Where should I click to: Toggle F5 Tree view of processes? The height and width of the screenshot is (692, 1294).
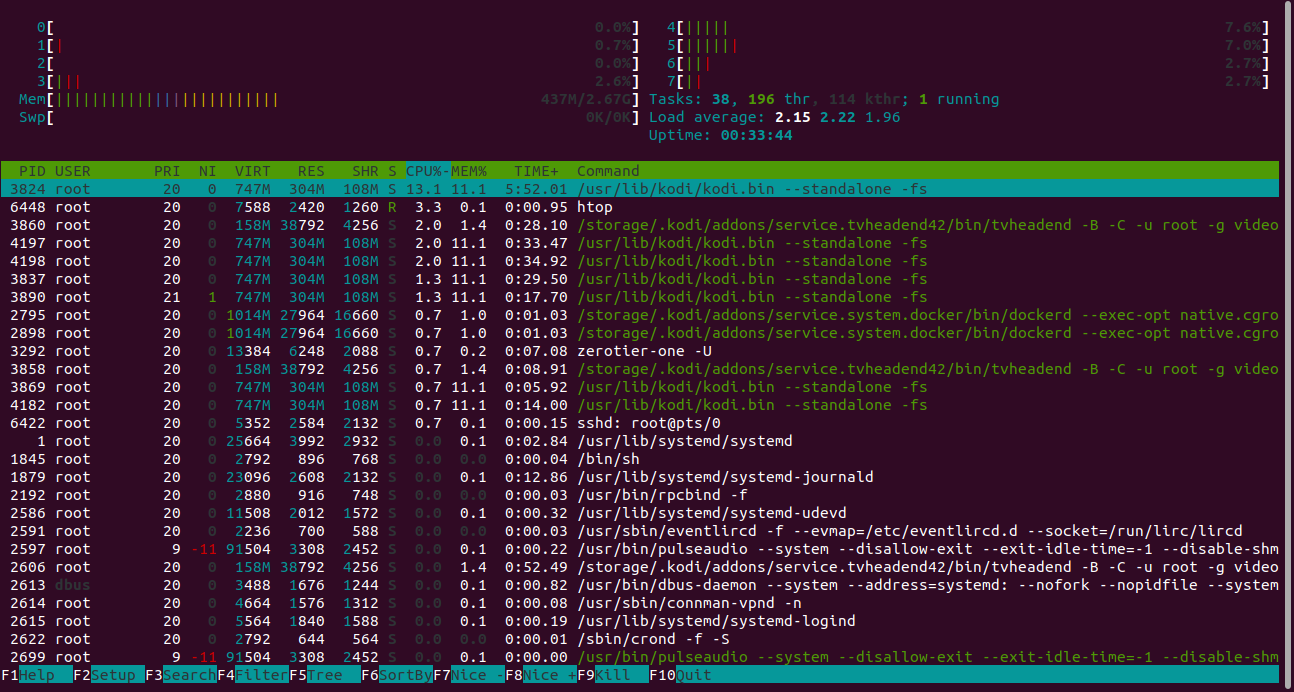click(325, 675)
